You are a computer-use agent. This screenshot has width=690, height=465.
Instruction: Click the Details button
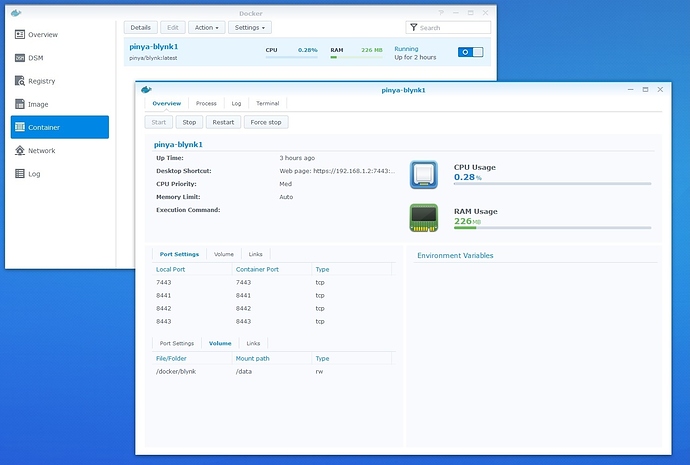tap(140, 27)
